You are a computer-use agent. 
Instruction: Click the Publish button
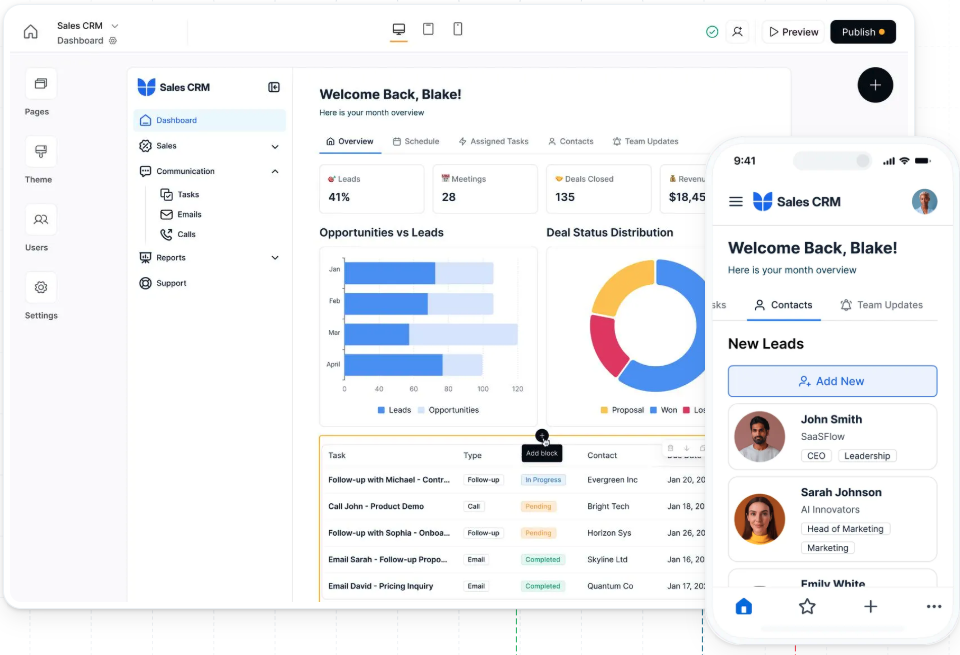[x=863, y=32]
